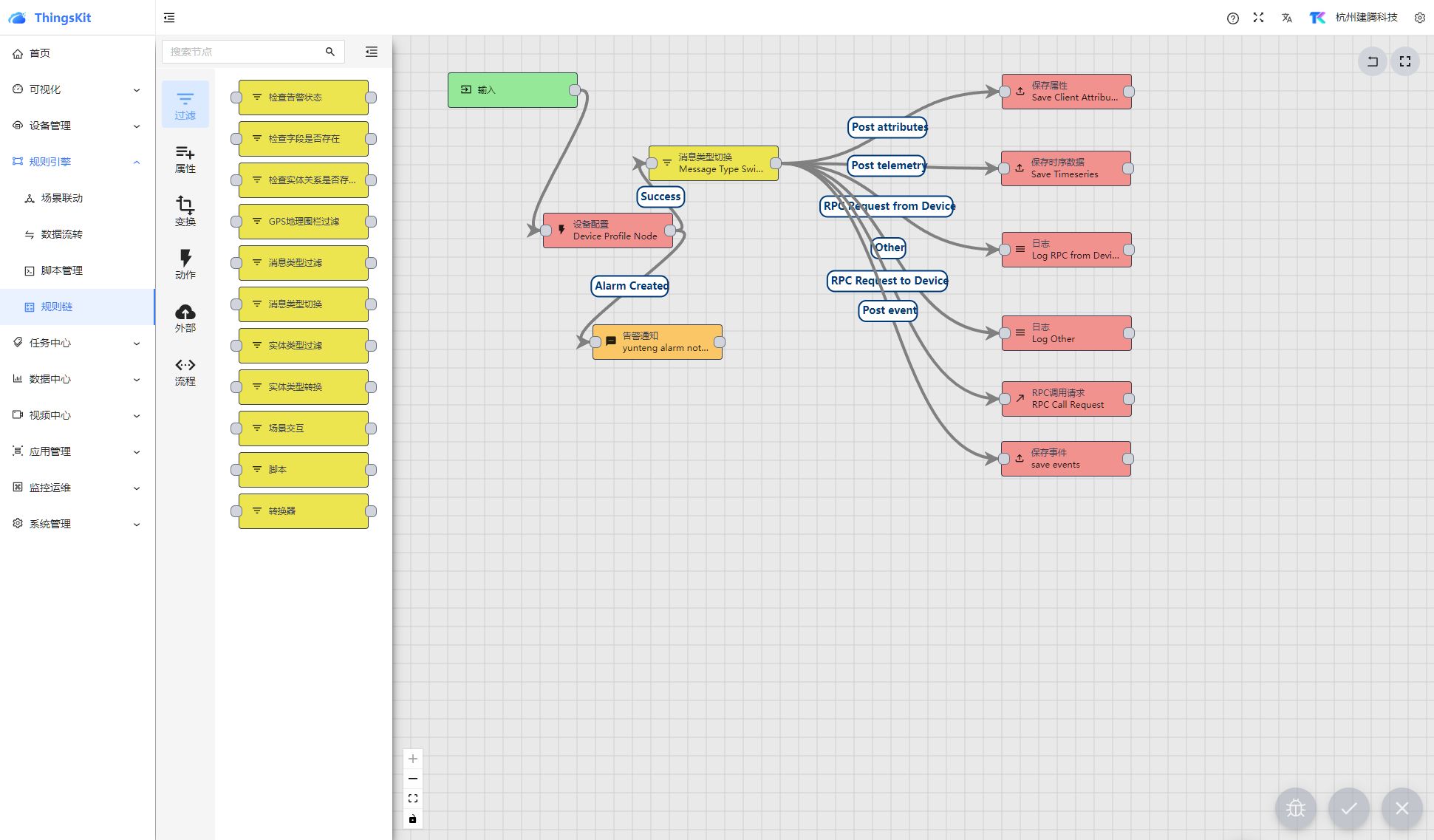The image size is (1434, 840).
Task: Click the zoom in plus button
Action: pyautogui.click(x=413, y=759)
